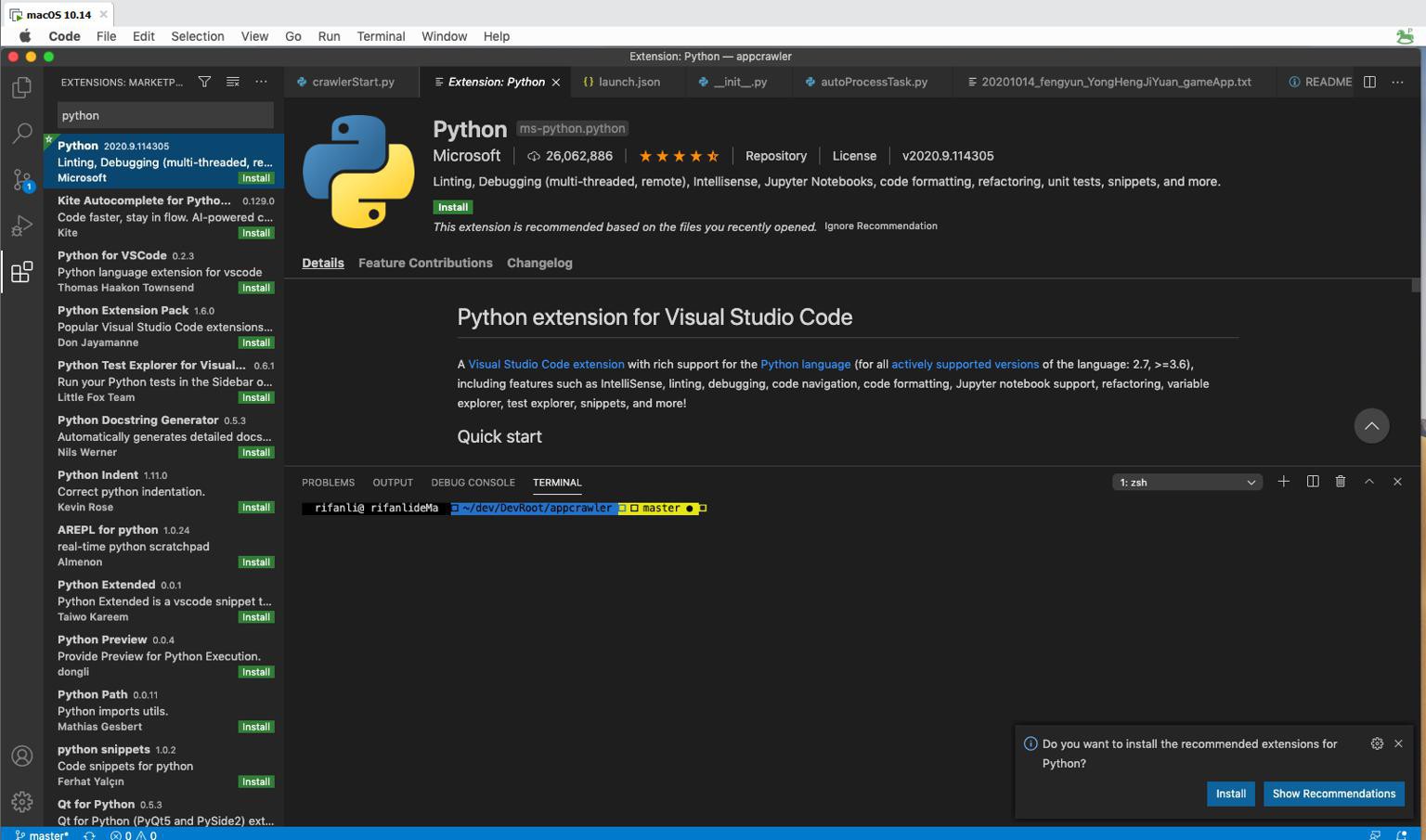1426x840 pixels.
Task: Close the terminal panel
Action: (x=1397, y=482)
